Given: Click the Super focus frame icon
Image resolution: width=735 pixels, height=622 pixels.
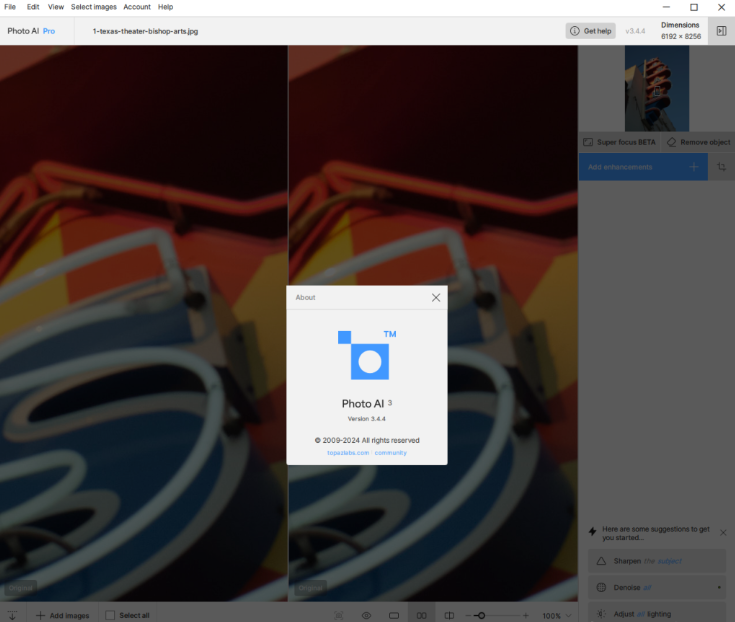Looking at the screenshot, I should [x=588, y=142].
